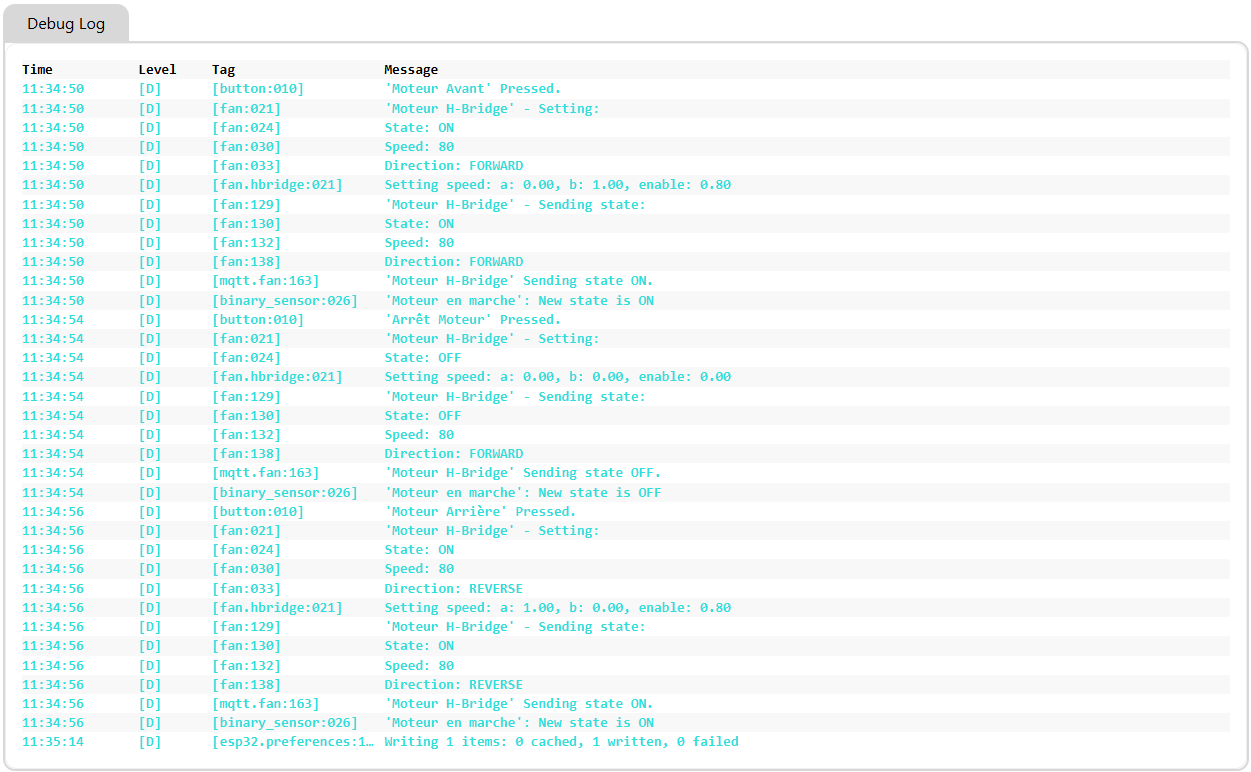1251x772 pixels.
Task: Click the Tag column header
Action: pyautogui.click(x=223, y=70)
